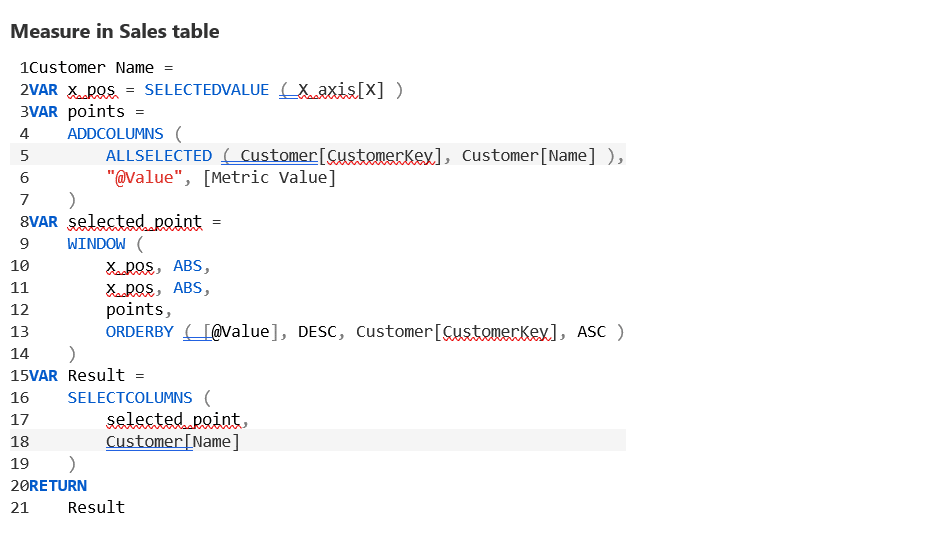
Task: Click the WINDOW function keyword
Action: click(97, 244)
